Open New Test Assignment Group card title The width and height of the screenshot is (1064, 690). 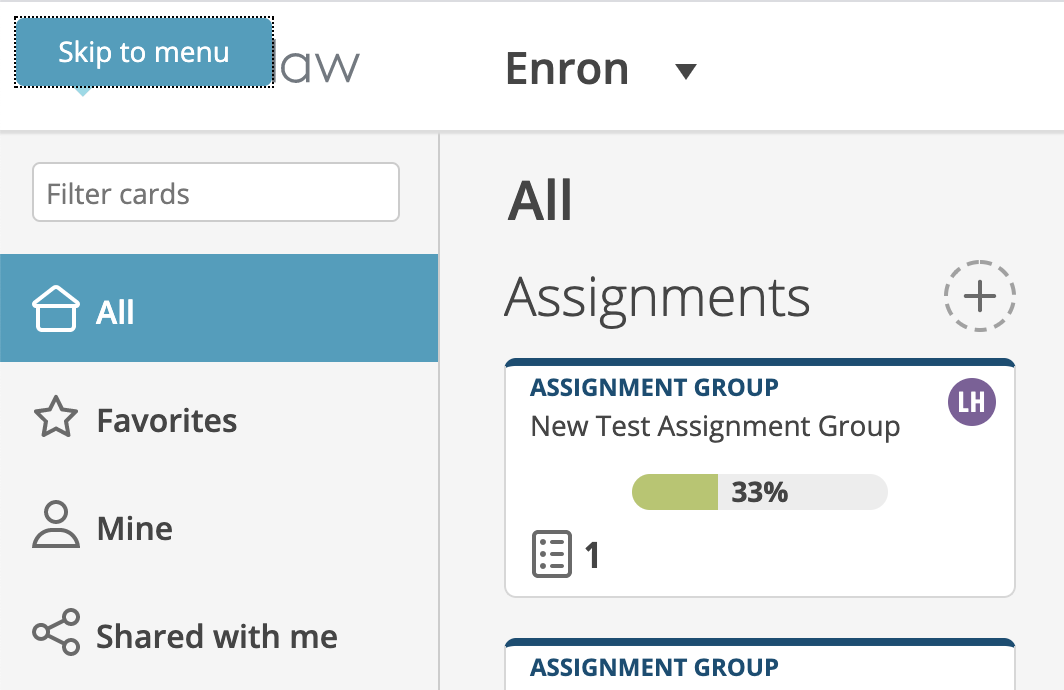pyautogui.click(x=715, y=426)
